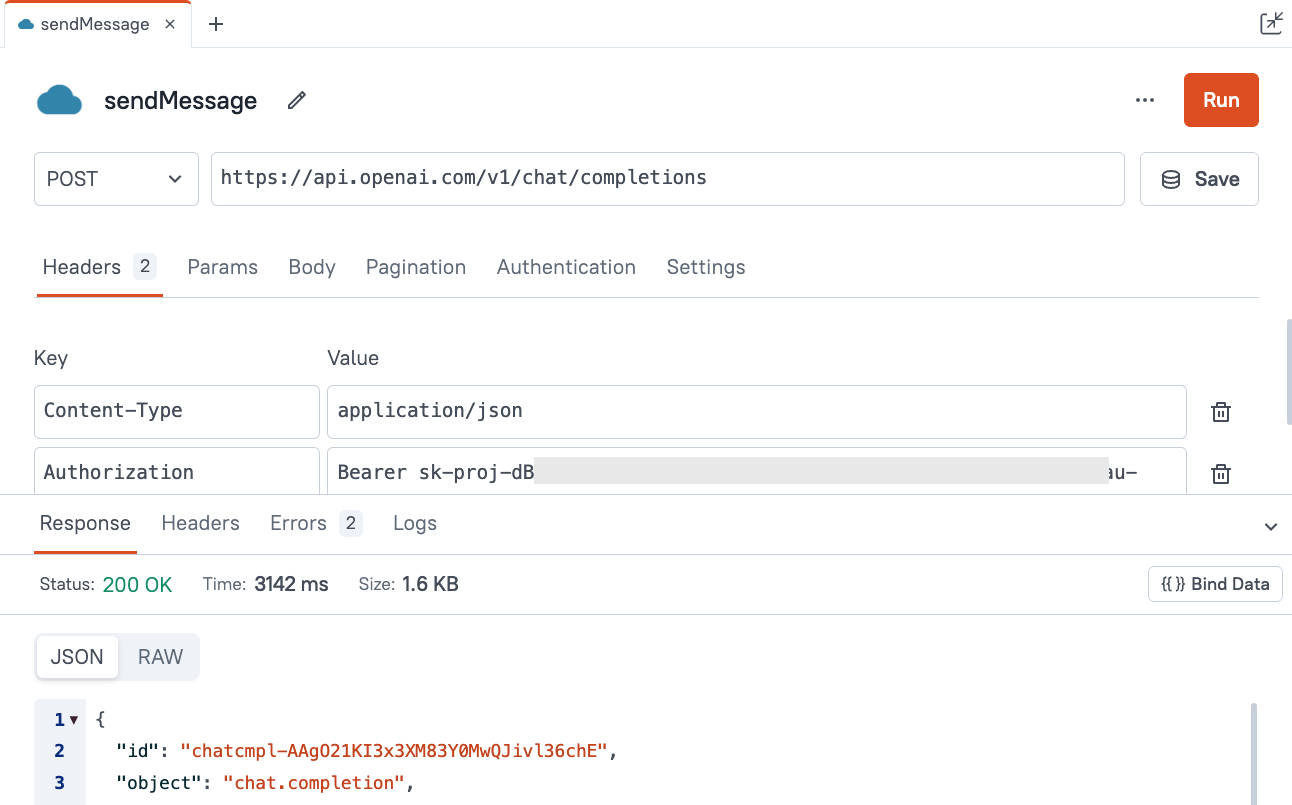
Task: Click the chatcmpl id string value
Action: pos(394,751)
